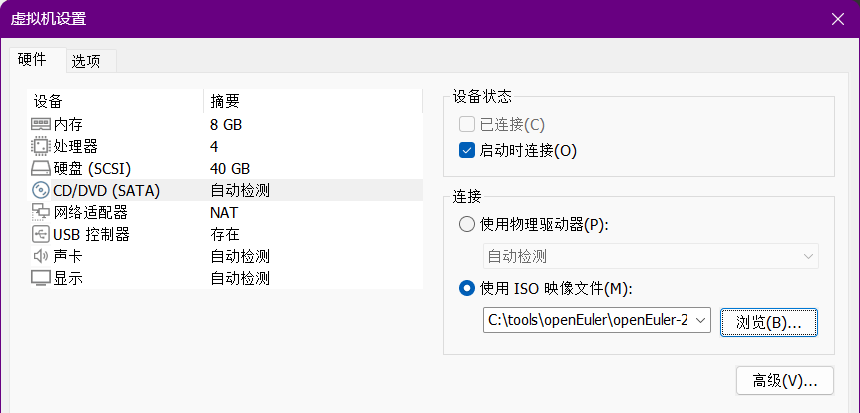Switch to the 选项 tab
This screenshot has height=413, width=860.
point(86,61)
